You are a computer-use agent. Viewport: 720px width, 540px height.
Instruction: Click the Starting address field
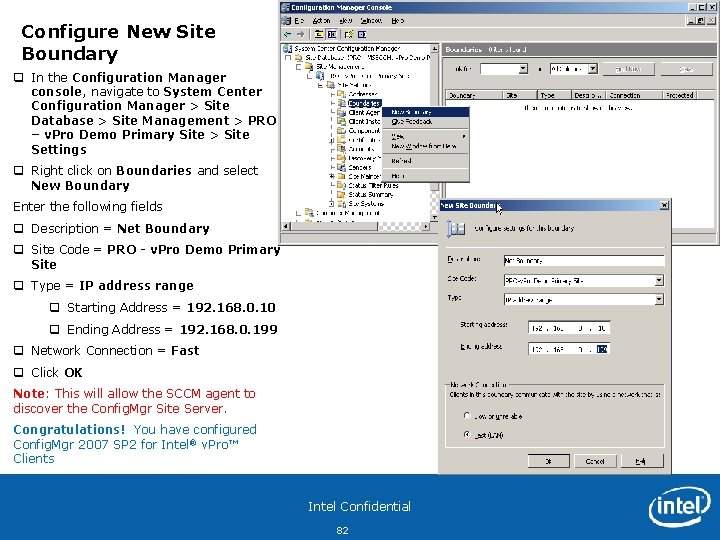click(569, 328)
